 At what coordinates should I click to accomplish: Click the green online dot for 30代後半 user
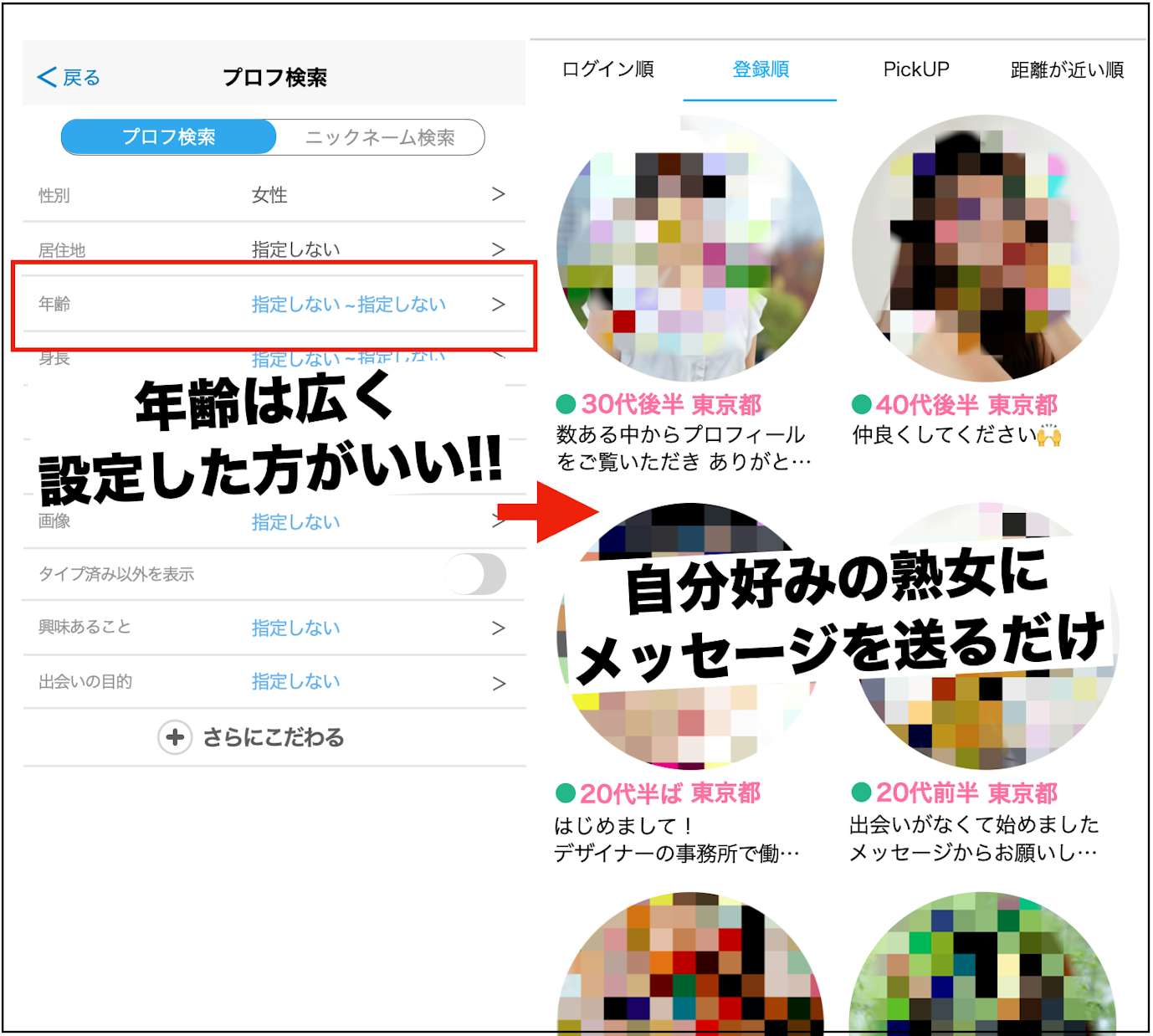[566, 405]
